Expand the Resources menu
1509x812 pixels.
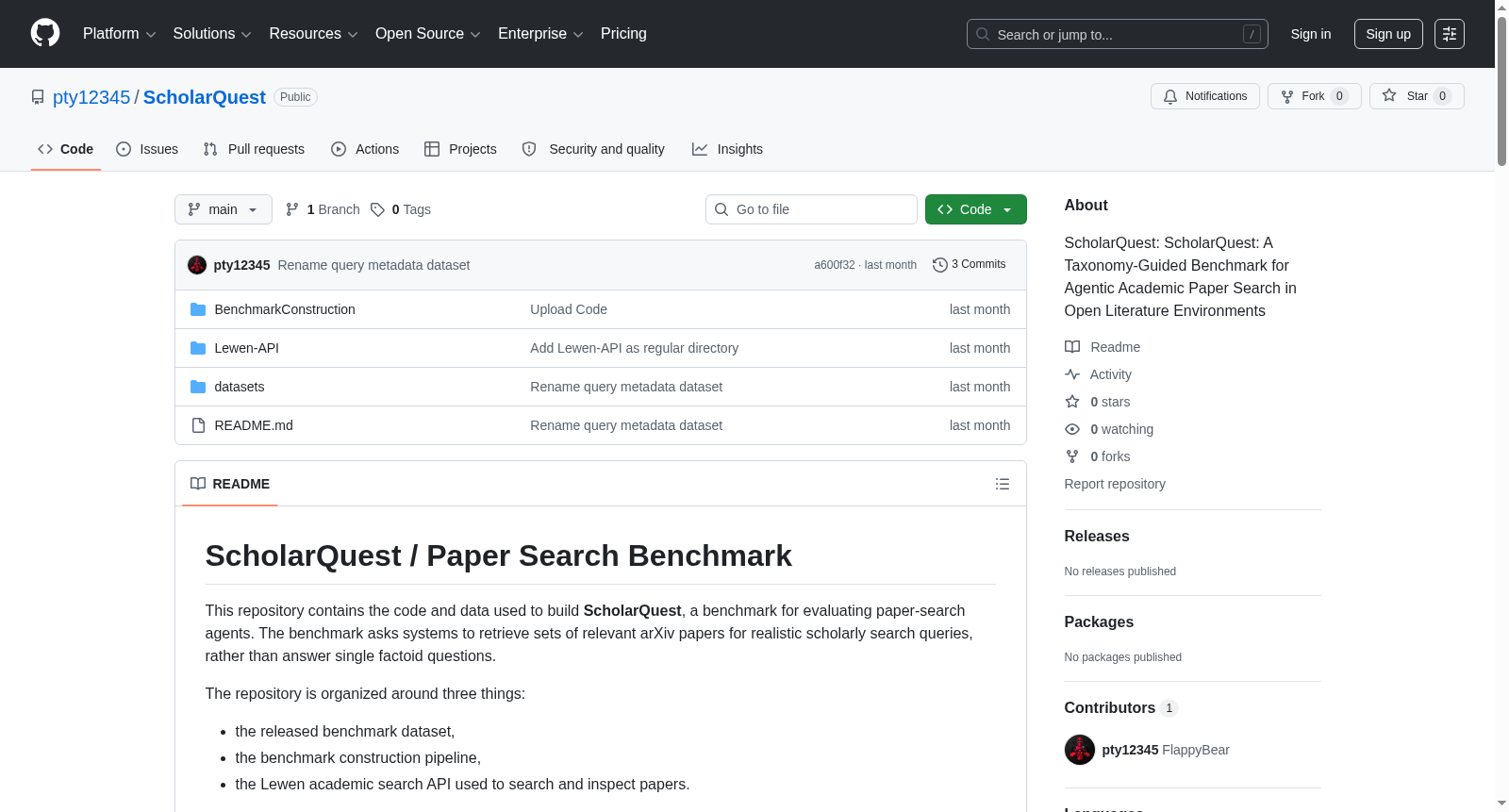tap(313, 34)
